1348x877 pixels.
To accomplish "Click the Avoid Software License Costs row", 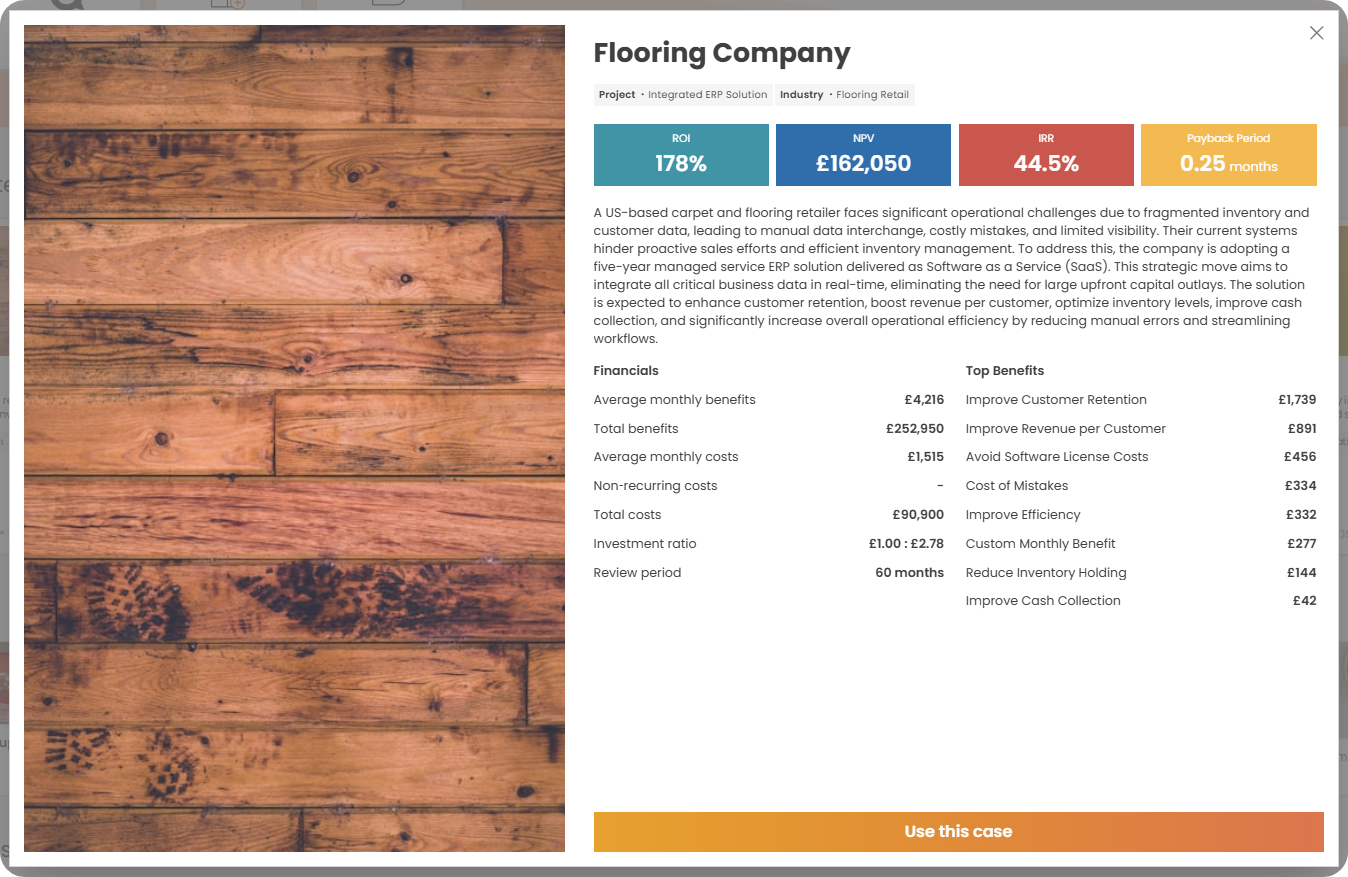I will tap(1141, 457).
